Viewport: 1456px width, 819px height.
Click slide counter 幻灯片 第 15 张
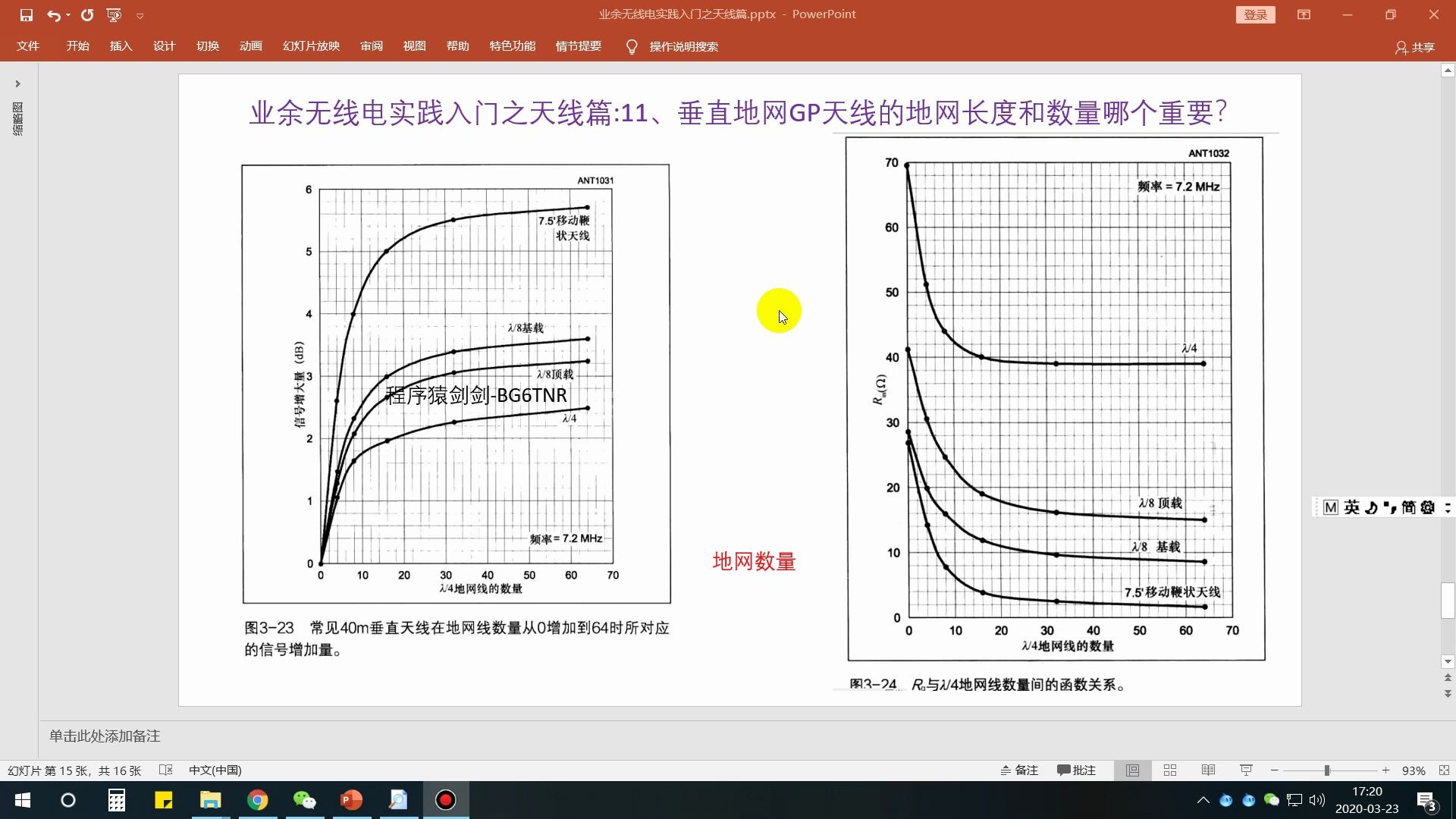click(x=74, y=770)
